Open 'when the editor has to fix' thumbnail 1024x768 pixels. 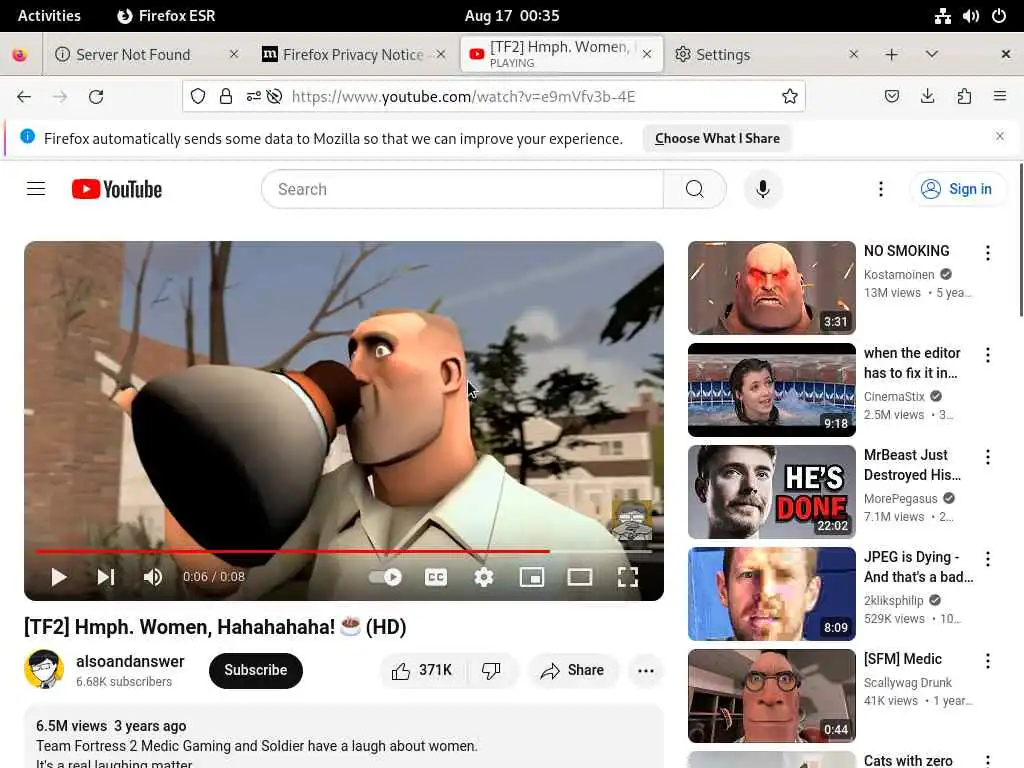click(x=771, y=390)
